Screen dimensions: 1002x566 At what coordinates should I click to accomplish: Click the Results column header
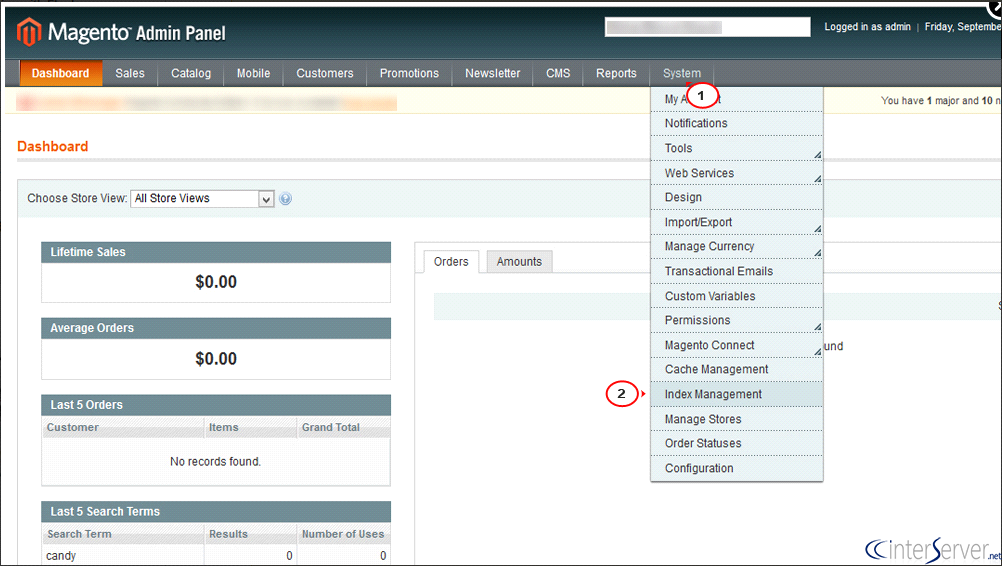[250, 534]
